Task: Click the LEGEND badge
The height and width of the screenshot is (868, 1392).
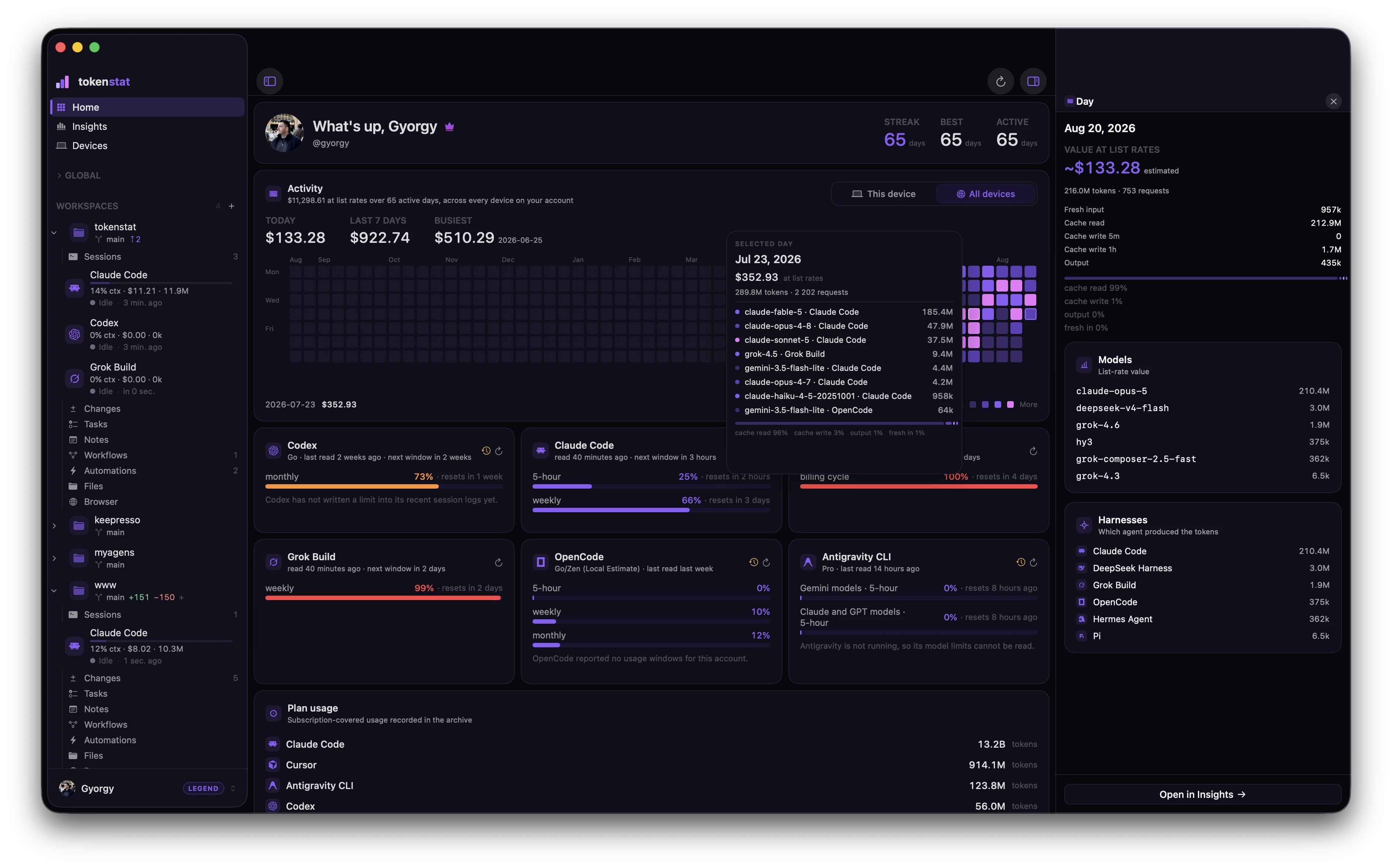Action: [x=203, y=789]
